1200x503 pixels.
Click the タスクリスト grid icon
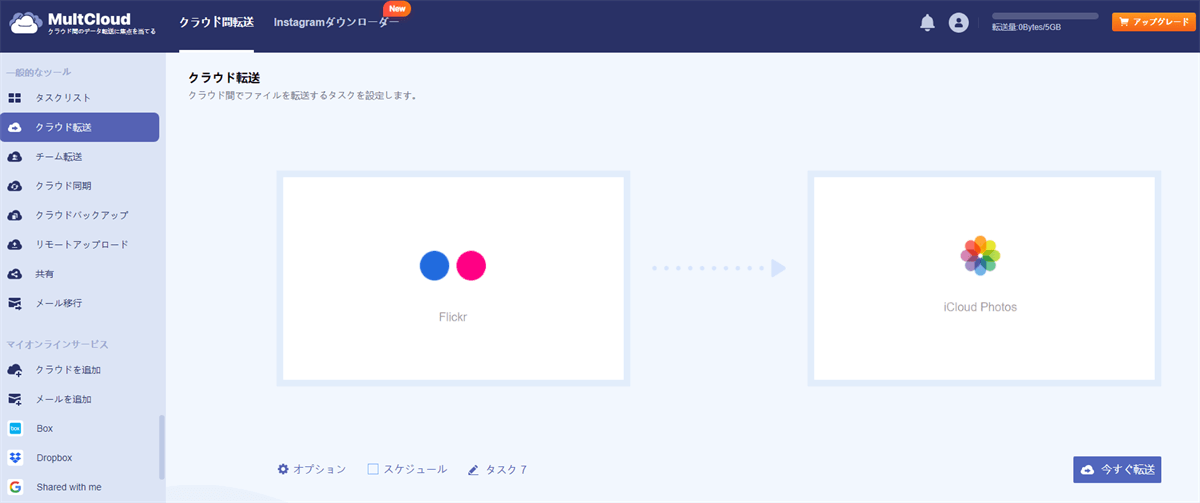15,98
